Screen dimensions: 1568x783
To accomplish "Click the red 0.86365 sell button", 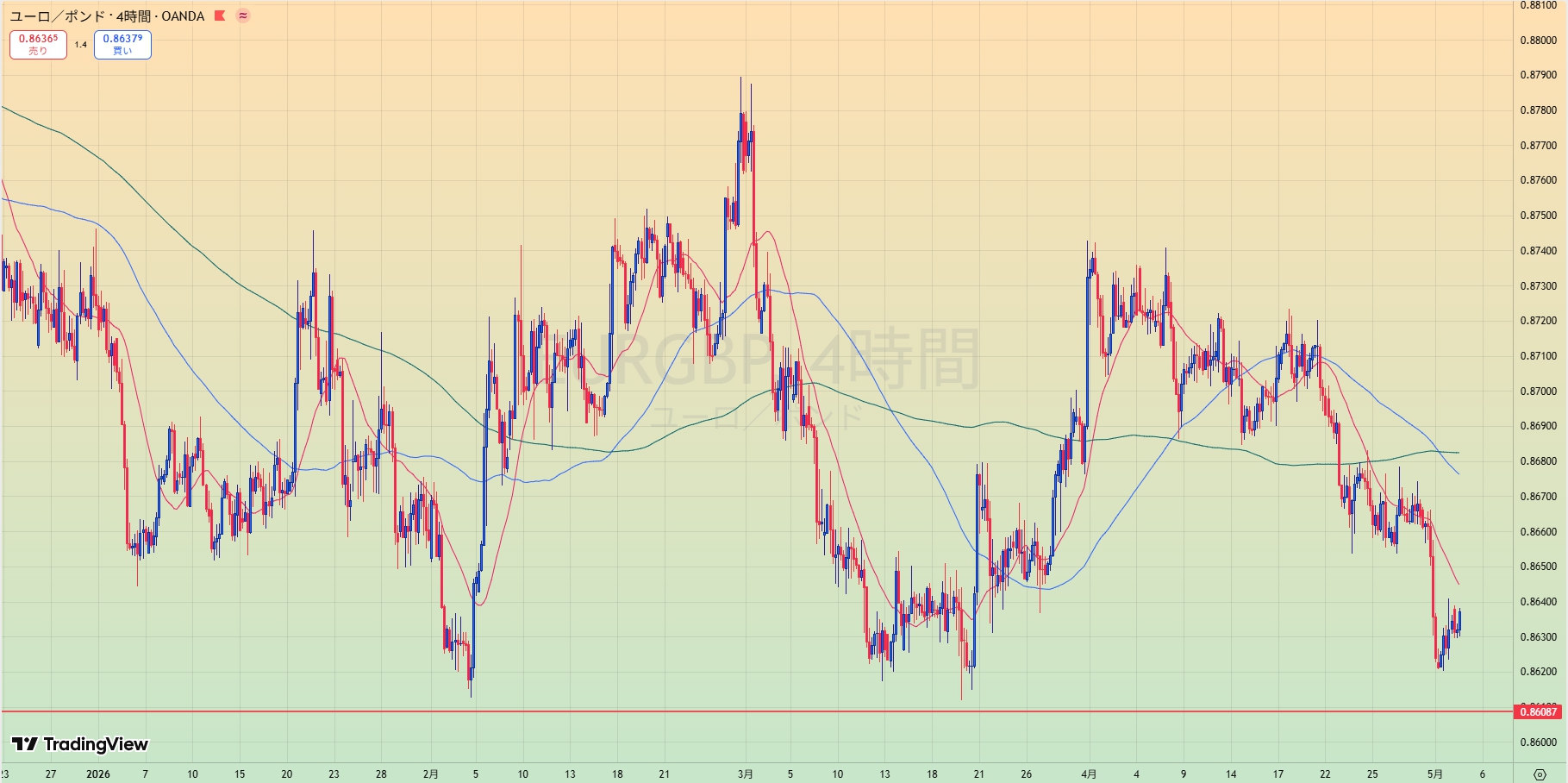I will pos(38,45).
